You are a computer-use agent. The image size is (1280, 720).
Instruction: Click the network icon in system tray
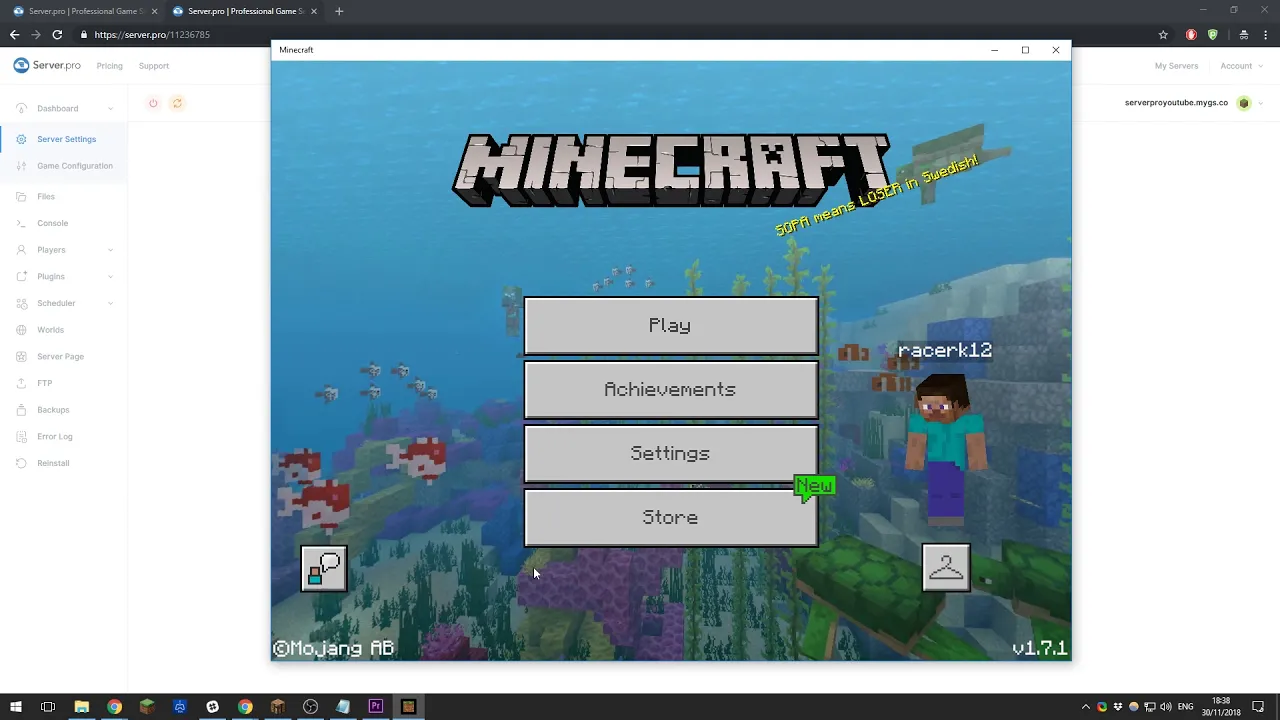pyautogui.click(x=1150, y=707)
